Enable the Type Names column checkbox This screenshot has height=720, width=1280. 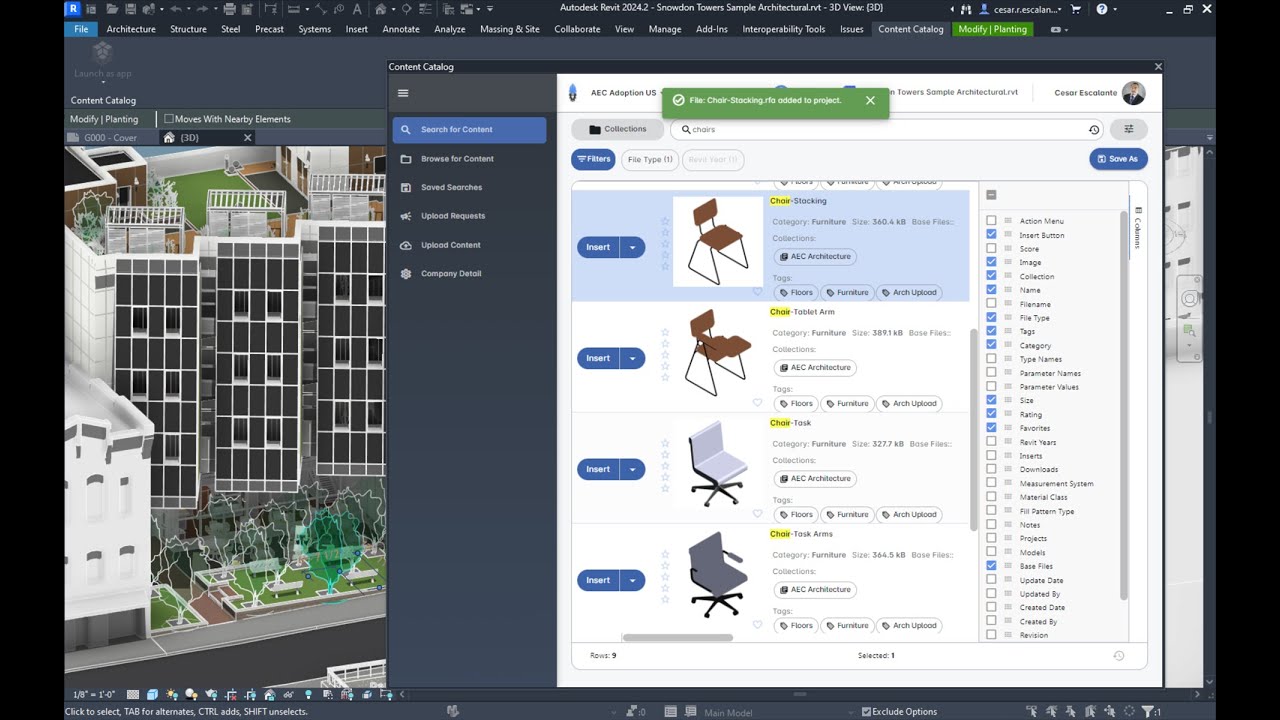pos(991,359)
